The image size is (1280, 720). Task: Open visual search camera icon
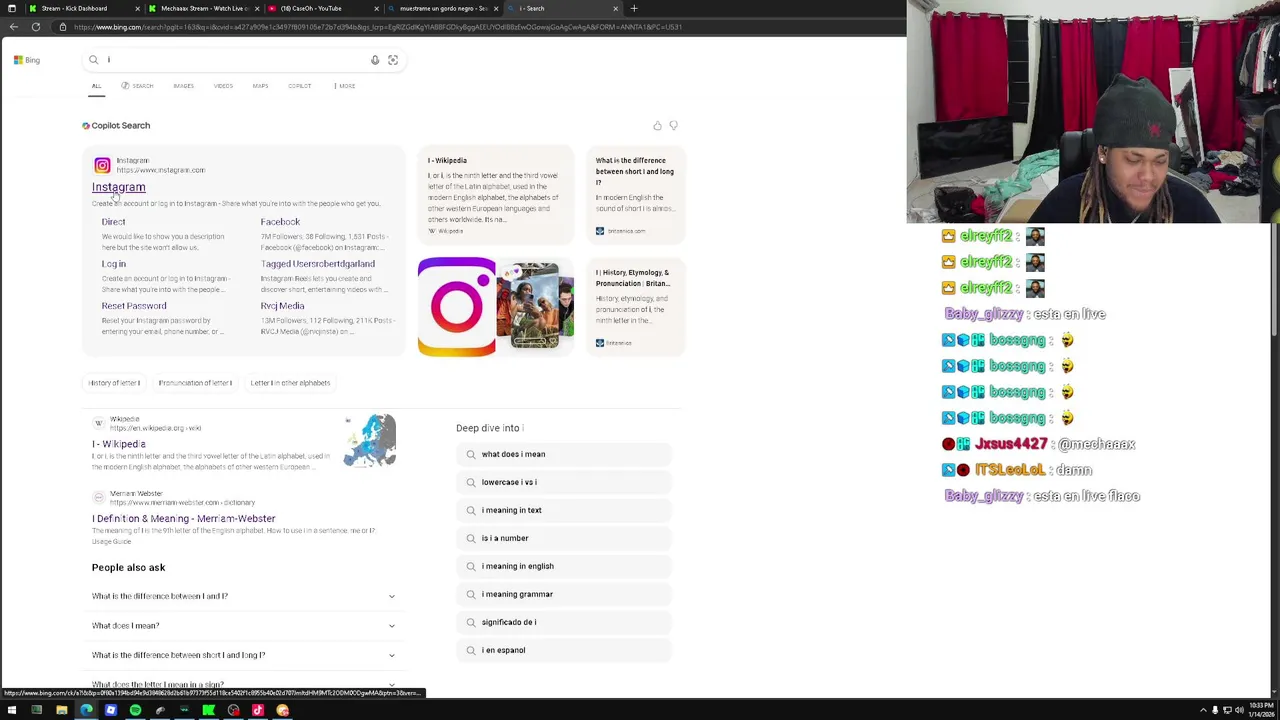click(x=393, y=60)
